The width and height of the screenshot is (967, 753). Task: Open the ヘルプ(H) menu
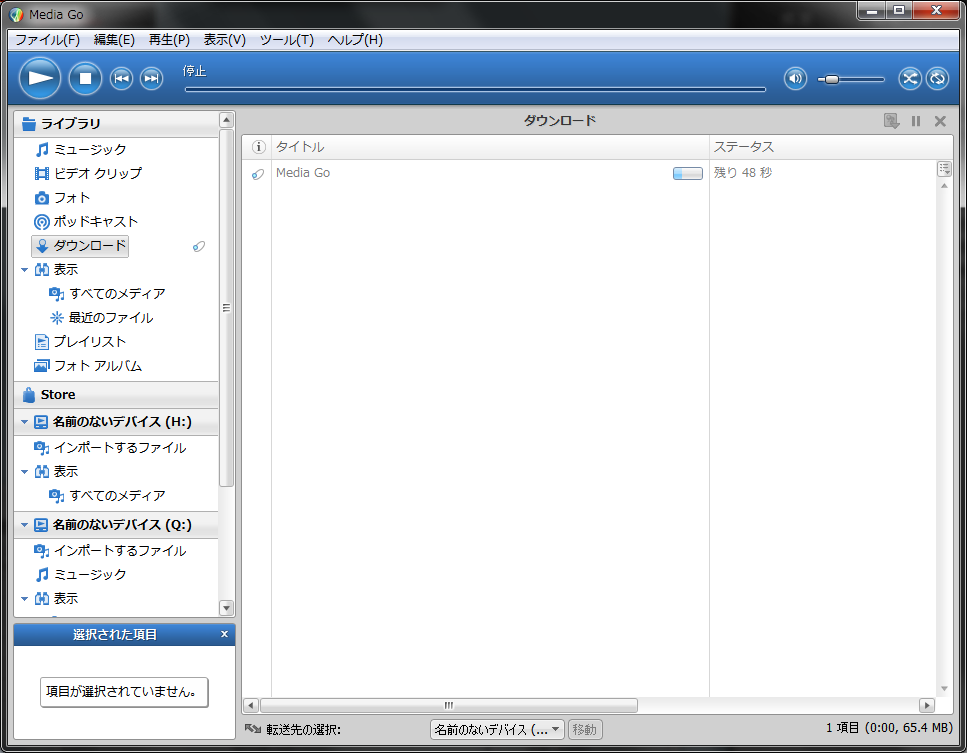point(355,40)
